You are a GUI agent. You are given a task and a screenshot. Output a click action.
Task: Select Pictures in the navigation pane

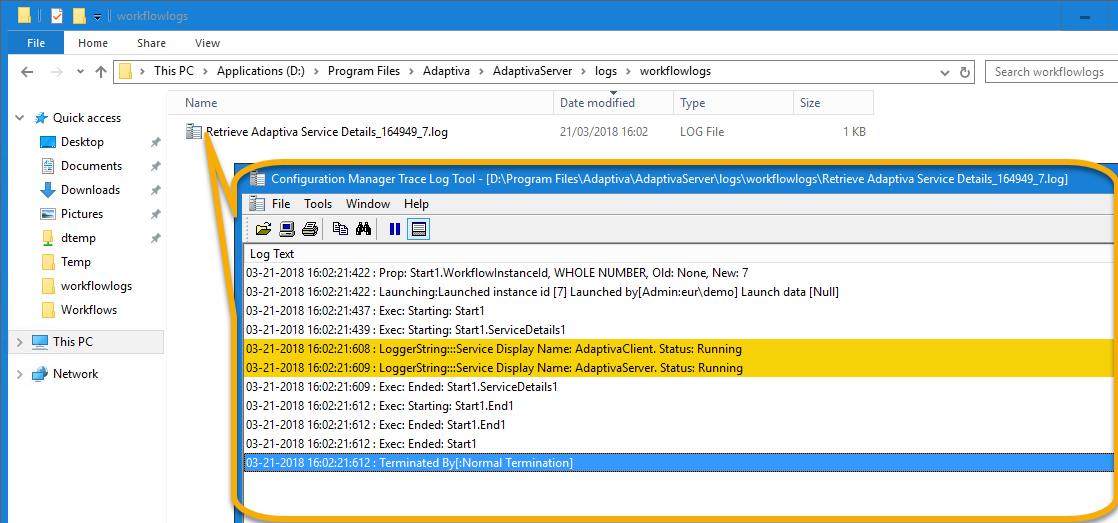pos(81,214)
